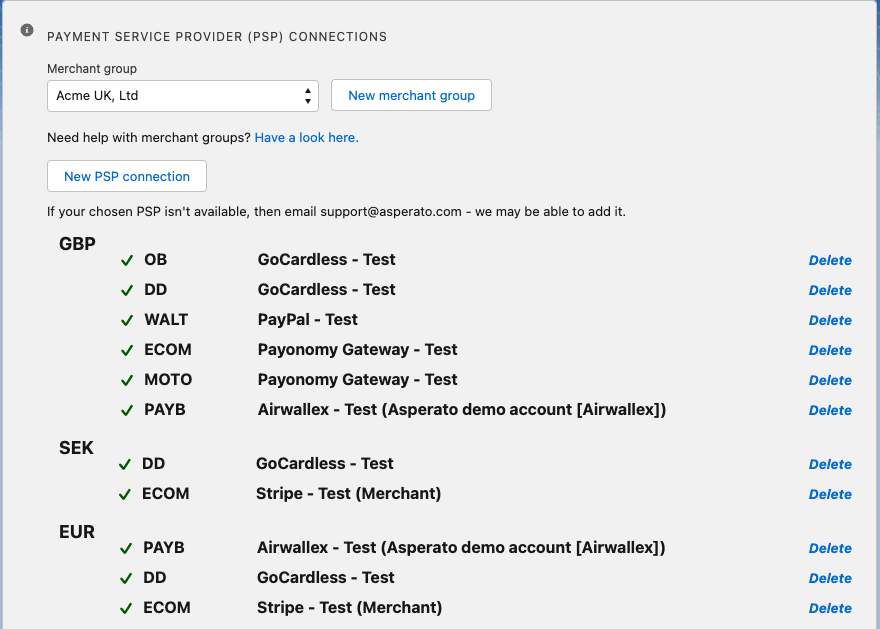Delete the SEK ECOM Stripe connection
This screenshot has height=629, width=880.
pos(830,494)
